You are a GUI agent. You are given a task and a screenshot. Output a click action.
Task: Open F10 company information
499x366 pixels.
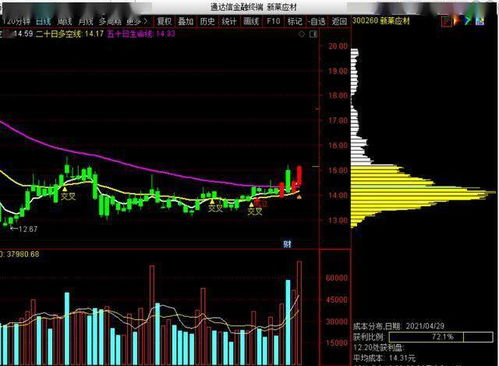coord(273,21)
